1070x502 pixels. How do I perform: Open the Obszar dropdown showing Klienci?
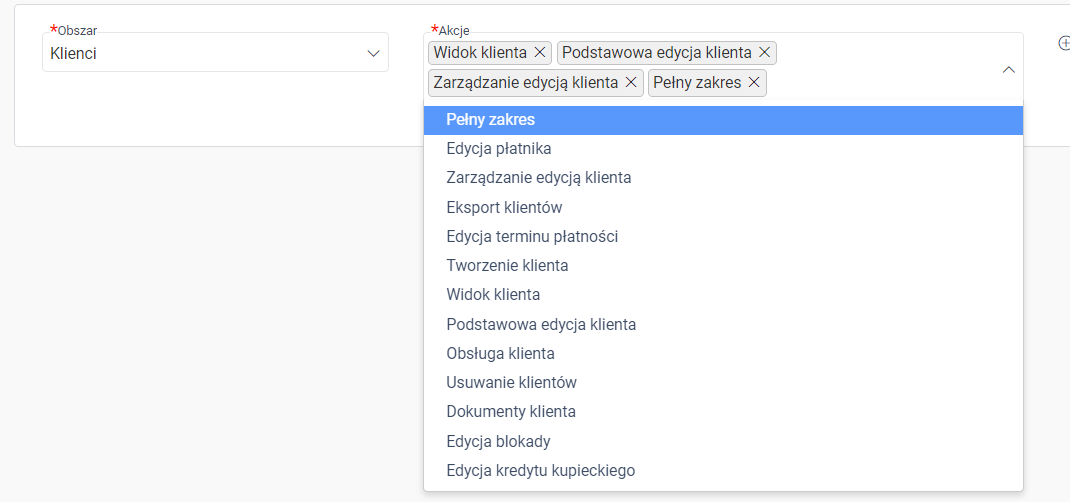point(216,53)
